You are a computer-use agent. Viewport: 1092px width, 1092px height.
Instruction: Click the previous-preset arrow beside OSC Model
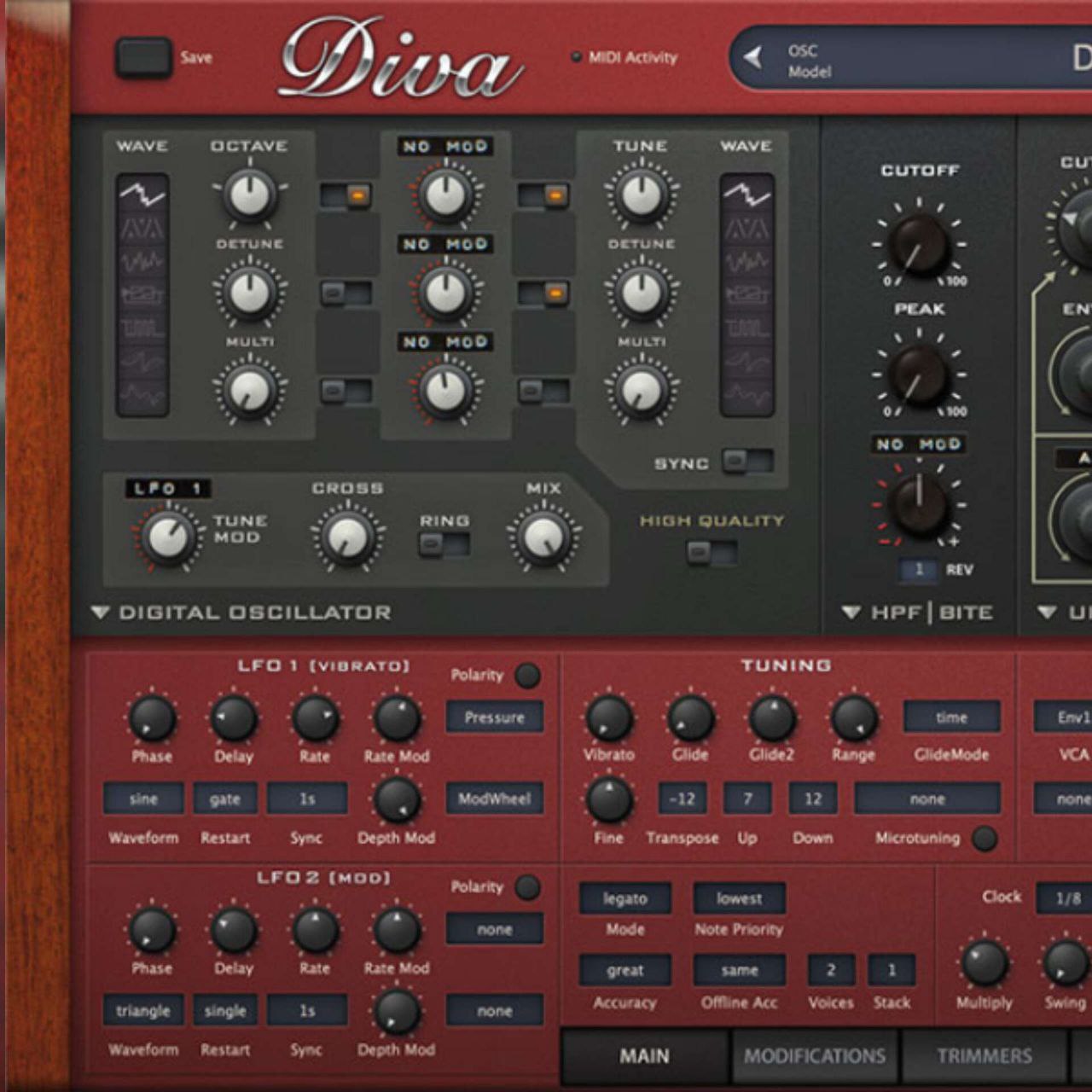(752, 58)
